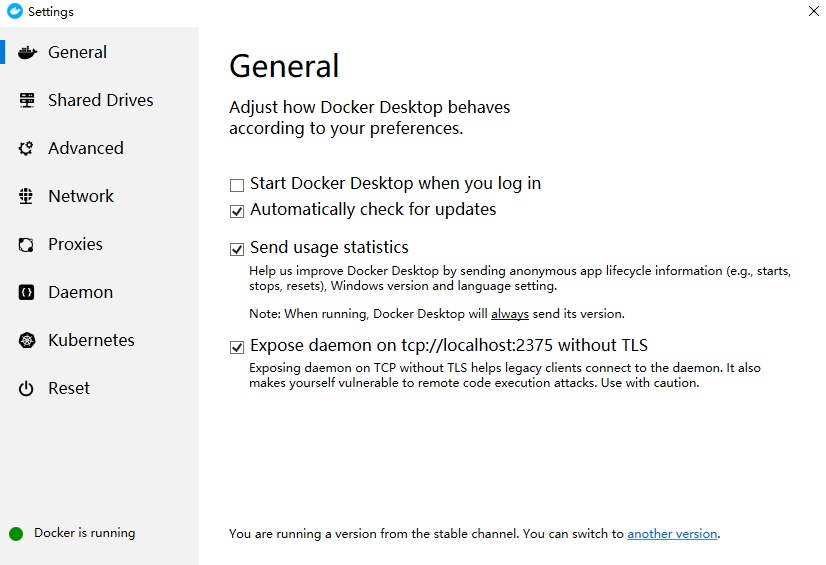The width and height of the screenshot is (826, 565).
Task: Click the Network globe icon
Action: (x=26, y=196)
